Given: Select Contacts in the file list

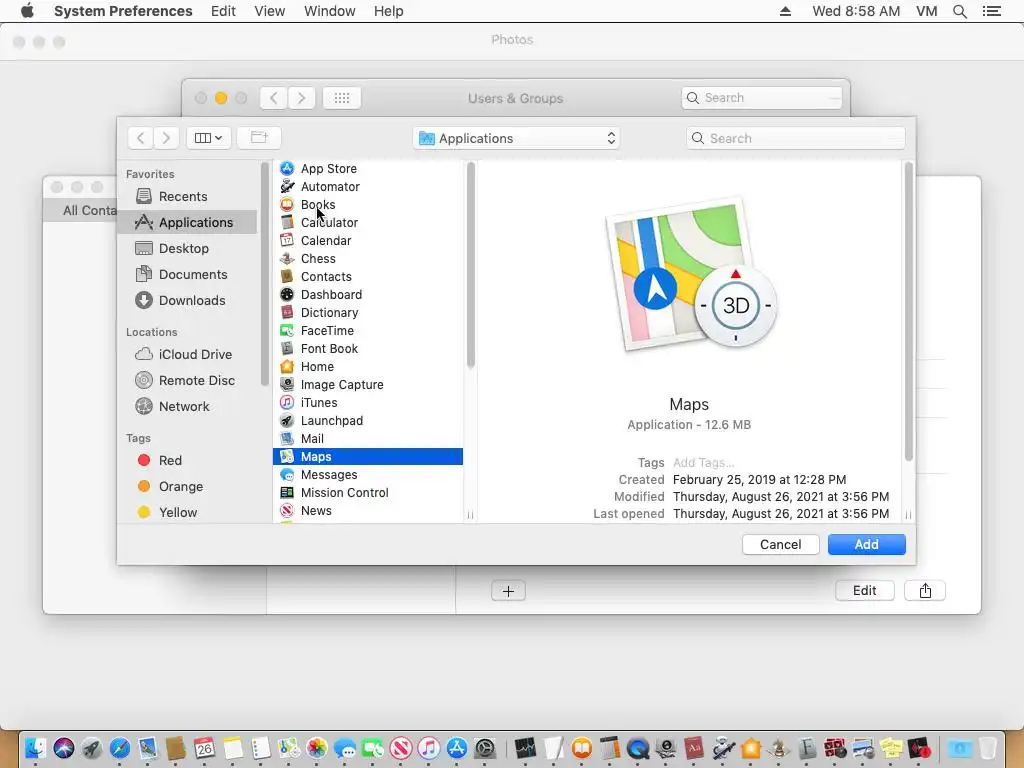Looking at the screenshot, I should point(368,277).
